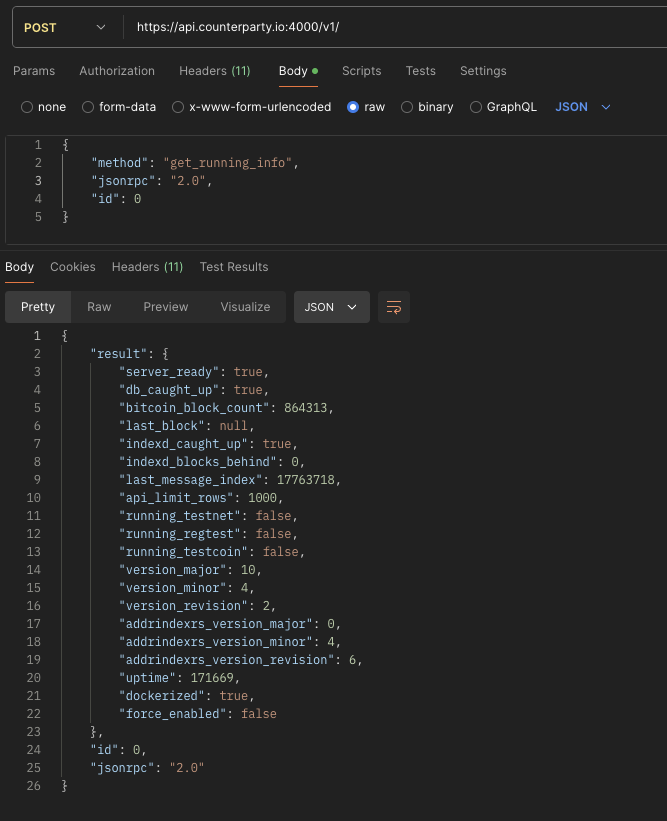Select the GraphQL radio button
Viewport: 667px width, 821px height.
475,107
